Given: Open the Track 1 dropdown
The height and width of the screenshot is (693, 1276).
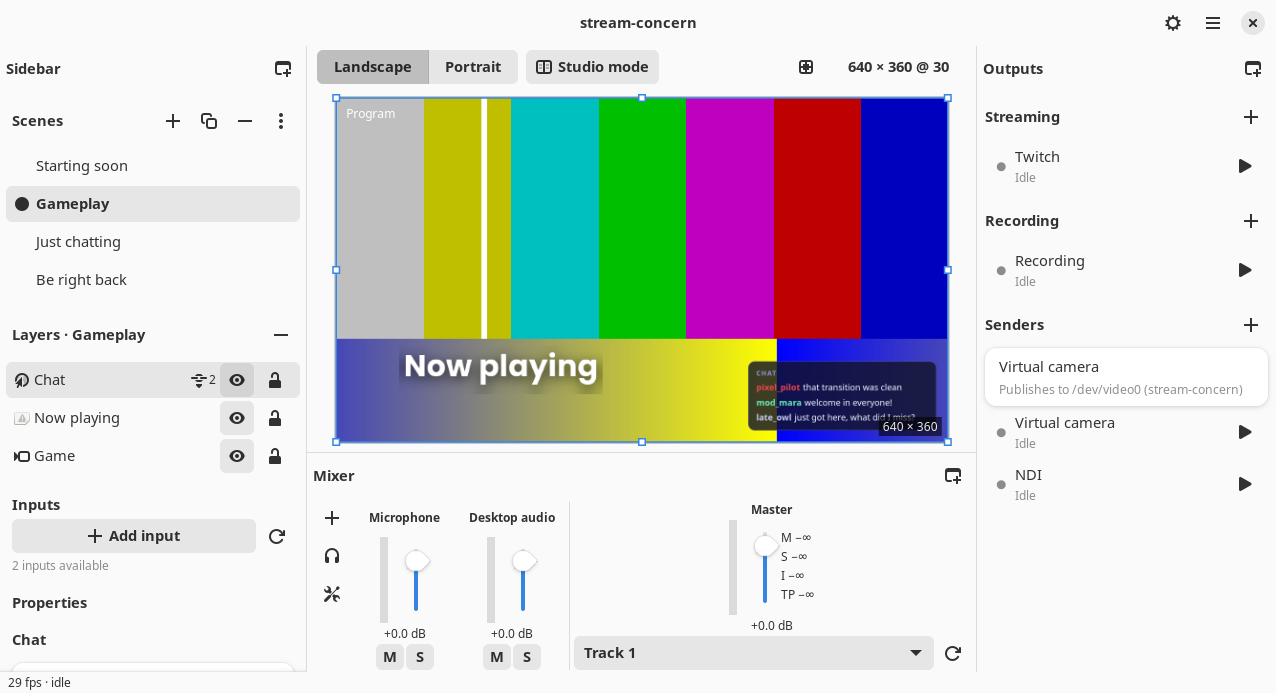Looking at the screenshot, I should click(754, 653).
